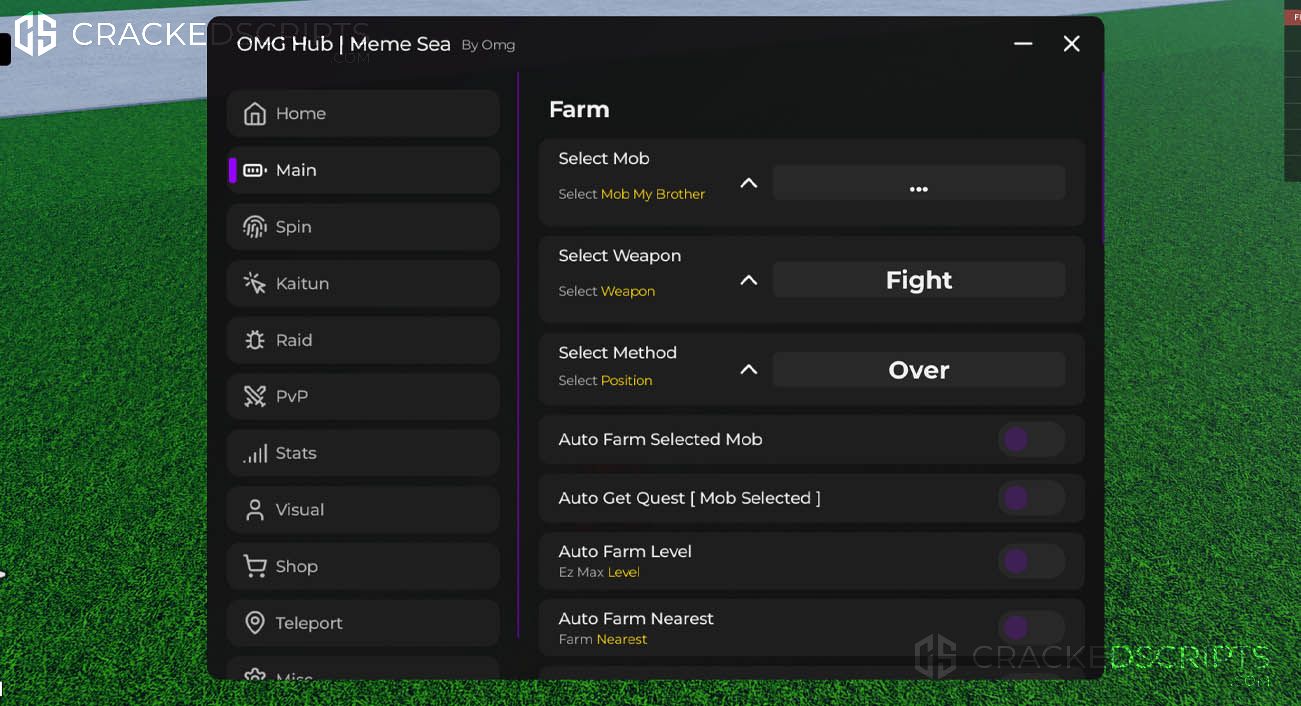The width and height of the screenshot is (1301, 706).
Task: Switch to the Visual tab
Action: (x=363, y=510)
